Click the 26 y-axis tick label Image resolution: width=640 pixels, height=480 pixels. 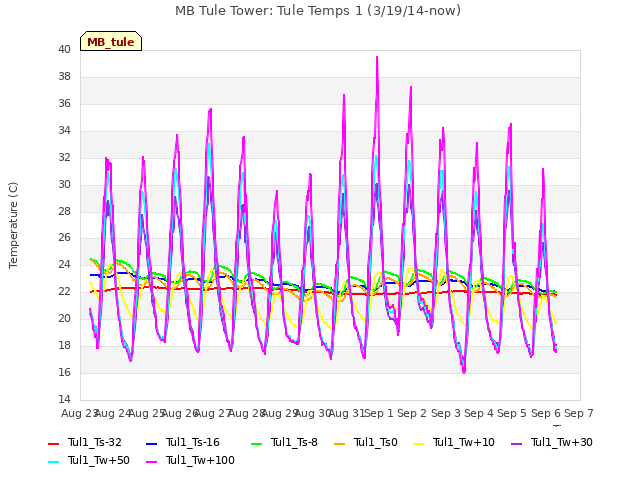point(64,237)
